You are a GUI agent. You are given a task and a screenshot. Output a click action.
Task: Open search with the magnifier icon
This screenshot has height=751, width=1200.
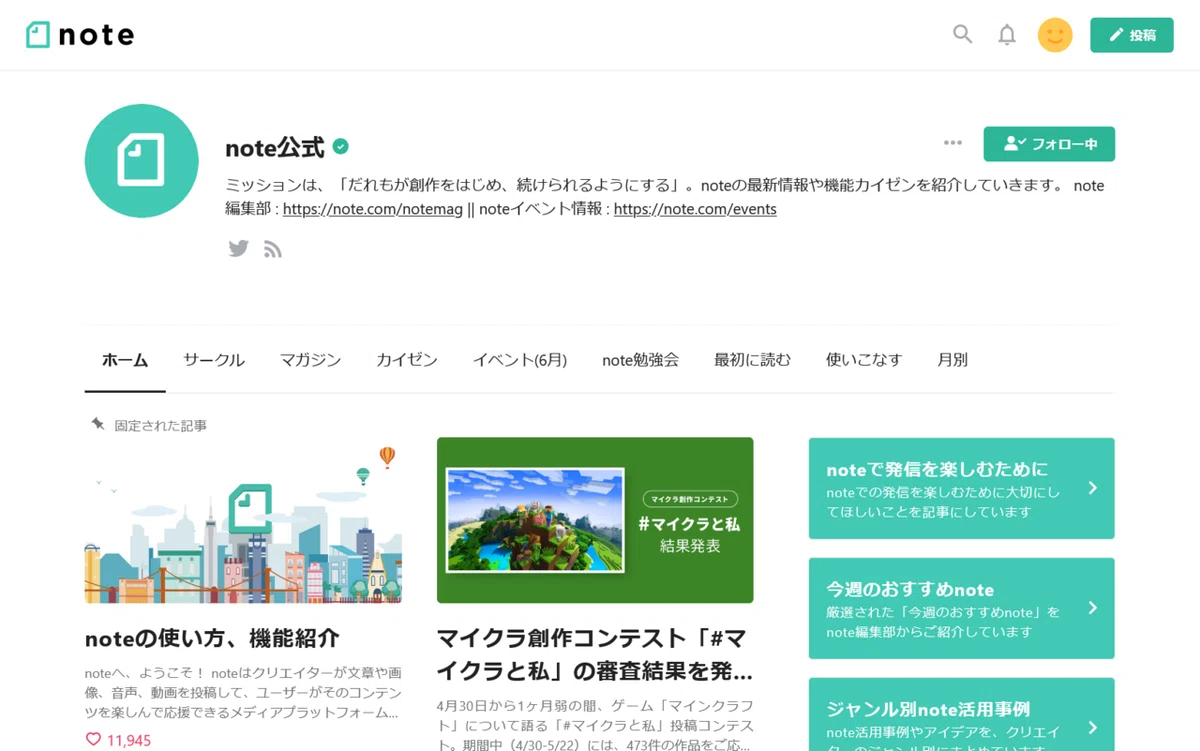[x=962, y=34]
